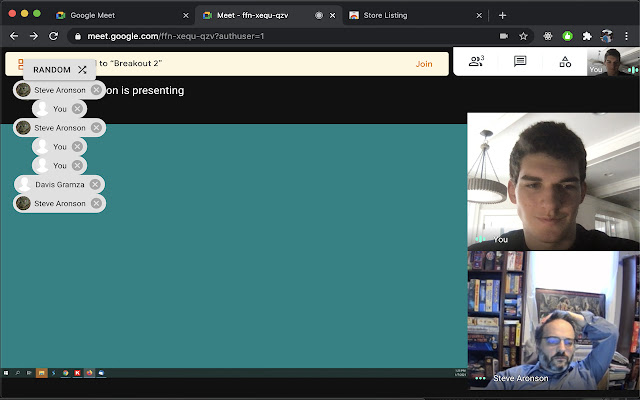Open Chrome three-dot menu
Image resolution: width=640 pixels, height=400 pixels.
(x=627, y=36)
